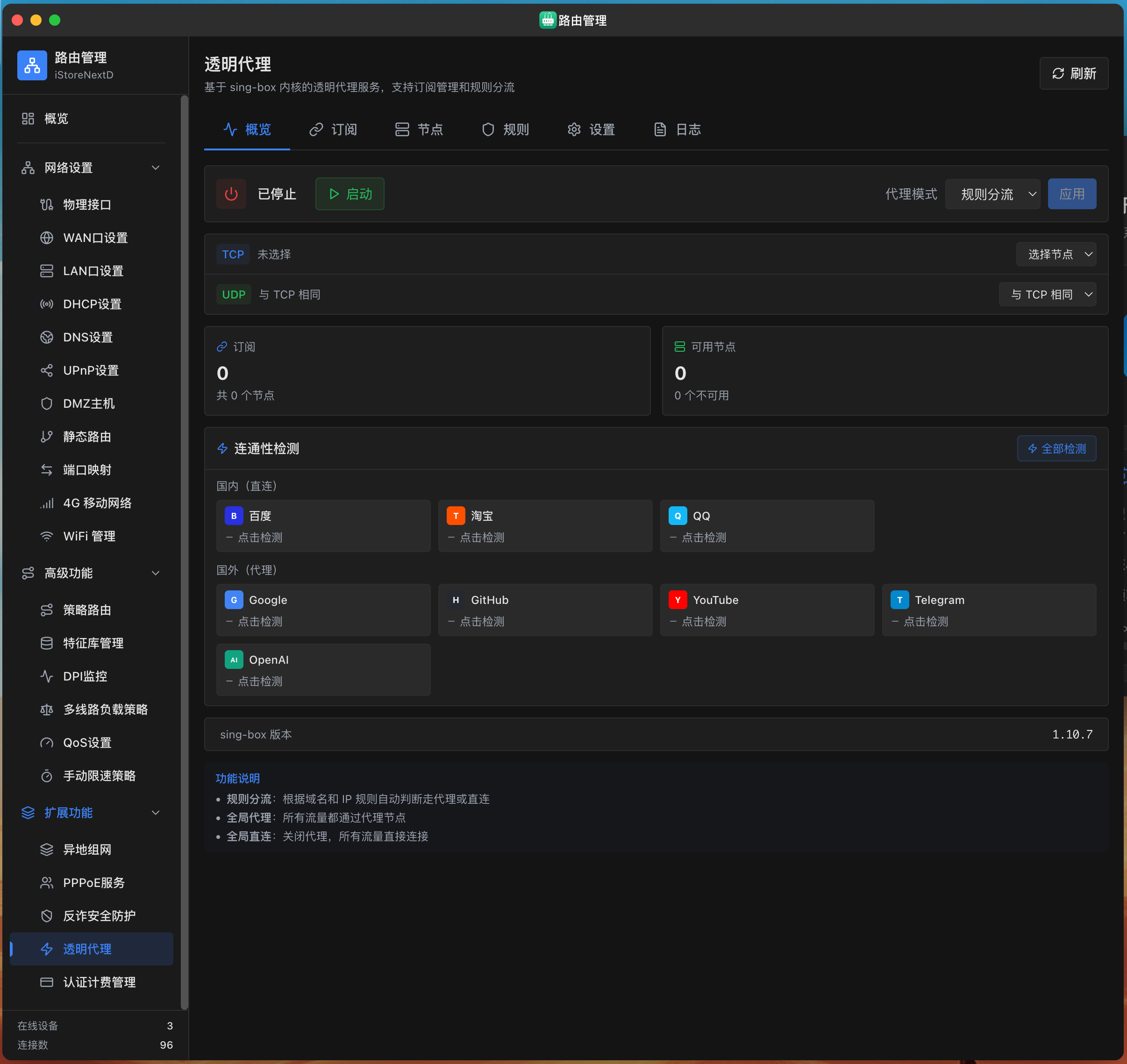Run 全部检测 connectivity check

coord(1056,448)
